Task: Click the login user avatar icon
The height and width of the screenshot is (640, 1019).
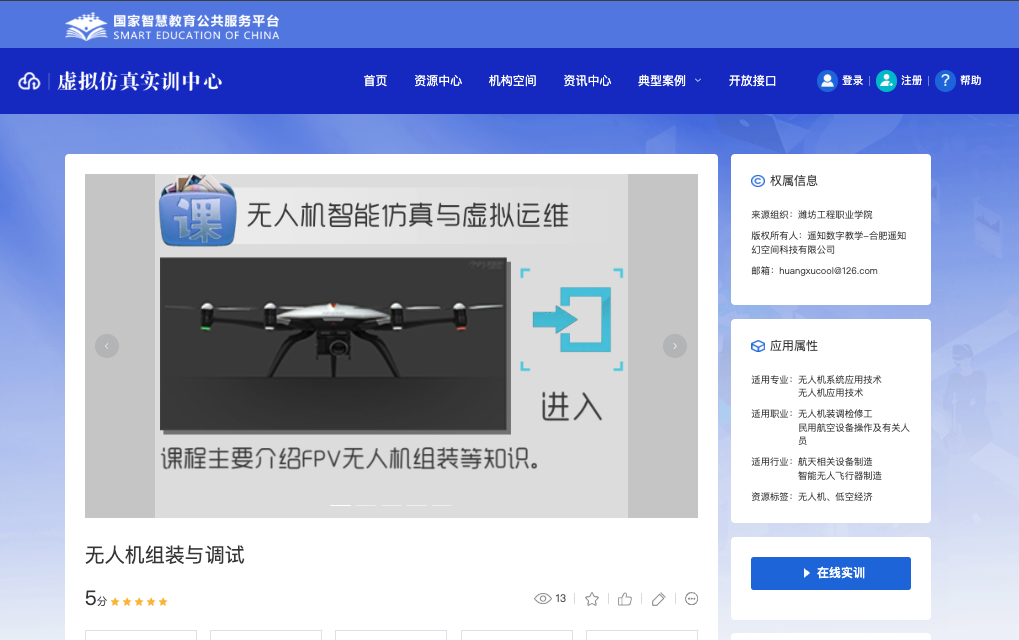Action: (x=827, y=81)
